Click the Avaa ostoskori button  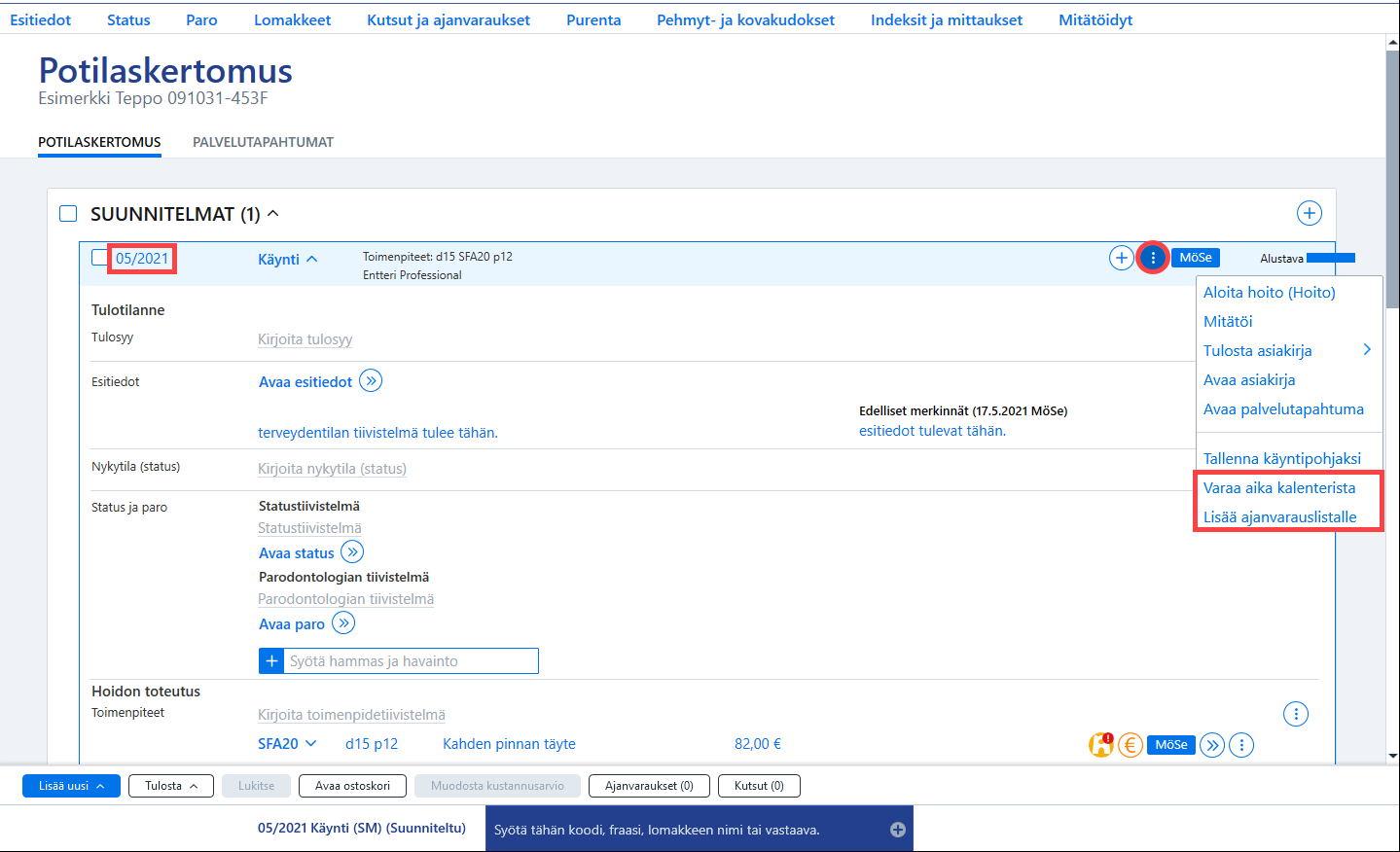click(x=352, y=786)
